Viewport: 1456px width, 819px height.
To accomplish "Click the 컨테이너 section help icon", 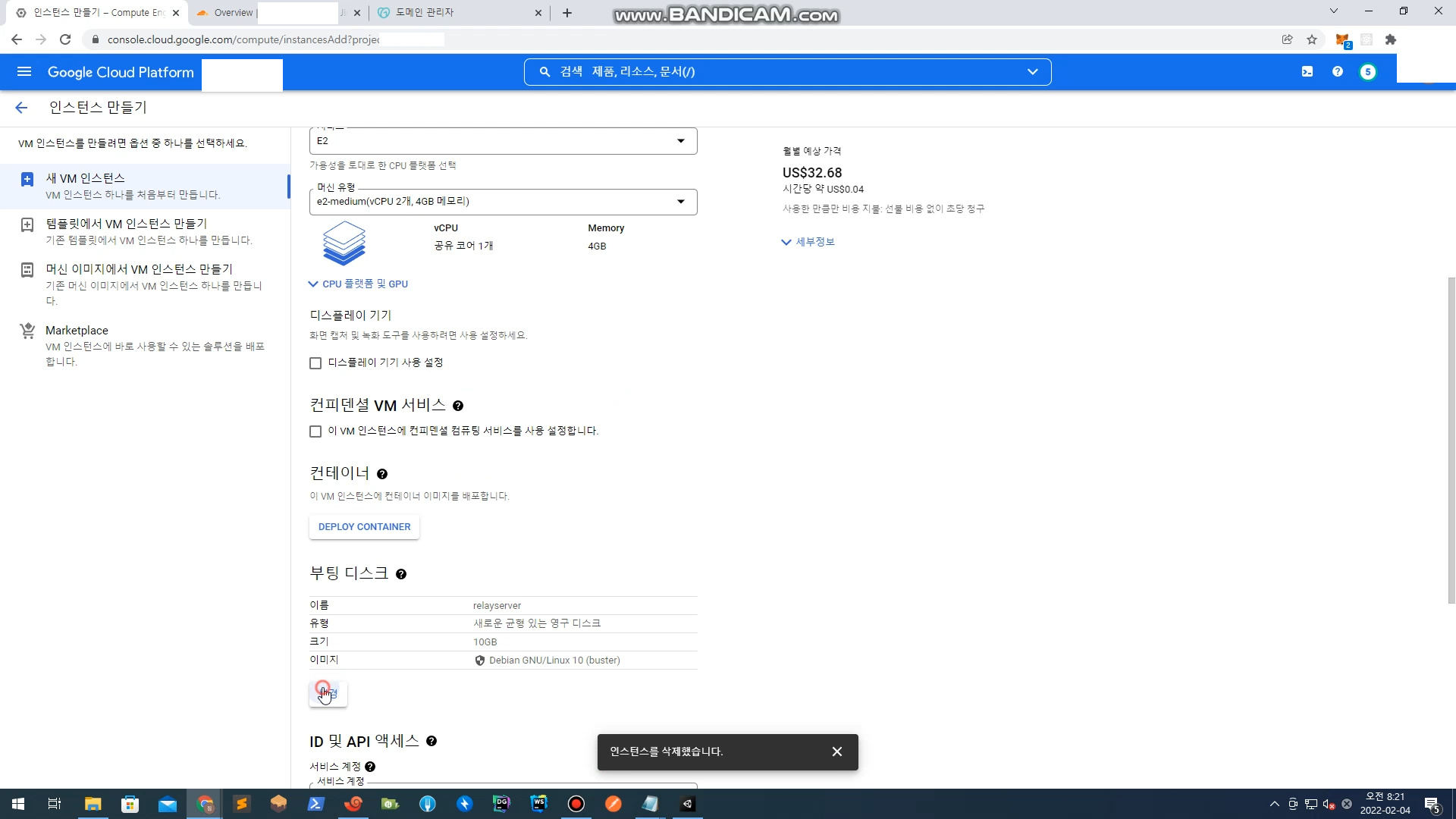I will pos(382,475).
